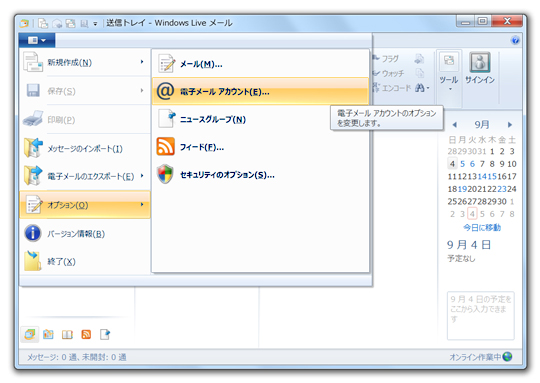Click the help question mark icon

(x=515, y=40)
